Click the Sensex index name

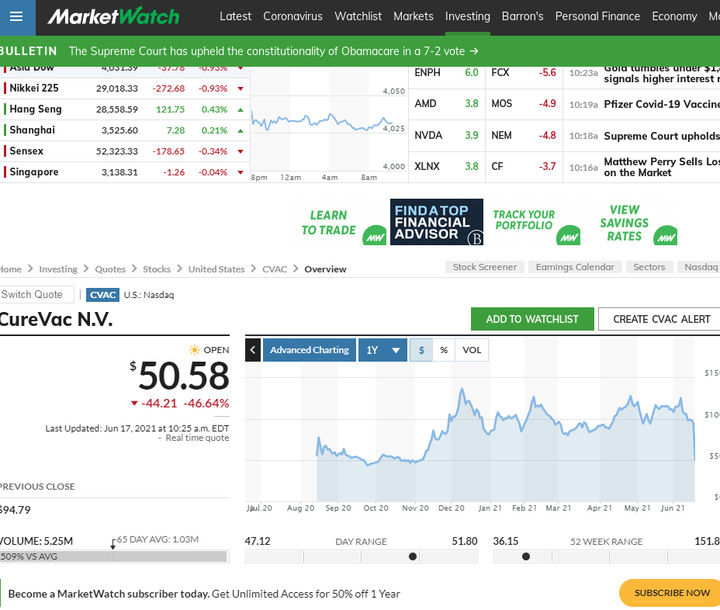[x=26, y=151]
